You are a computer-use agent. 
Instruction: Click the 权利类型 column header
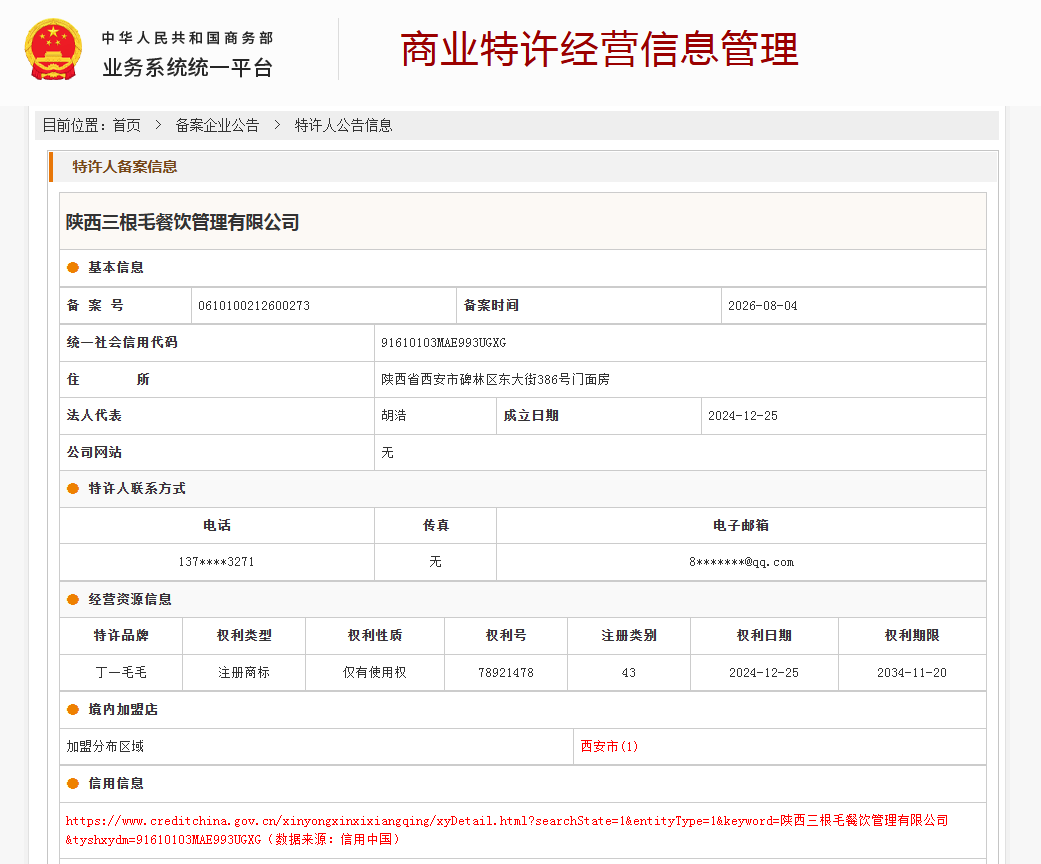pyautogui.click(x=244, y=636)
